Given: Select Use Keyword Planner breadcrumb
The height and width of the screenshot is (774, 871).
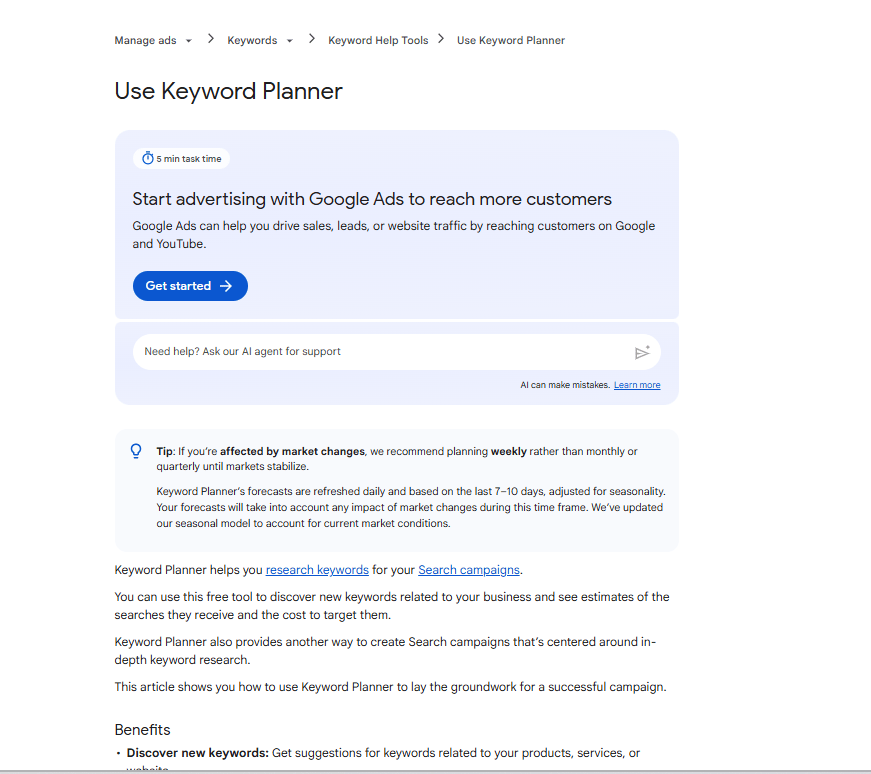Looking at the screenshot, I should (511, 41).
